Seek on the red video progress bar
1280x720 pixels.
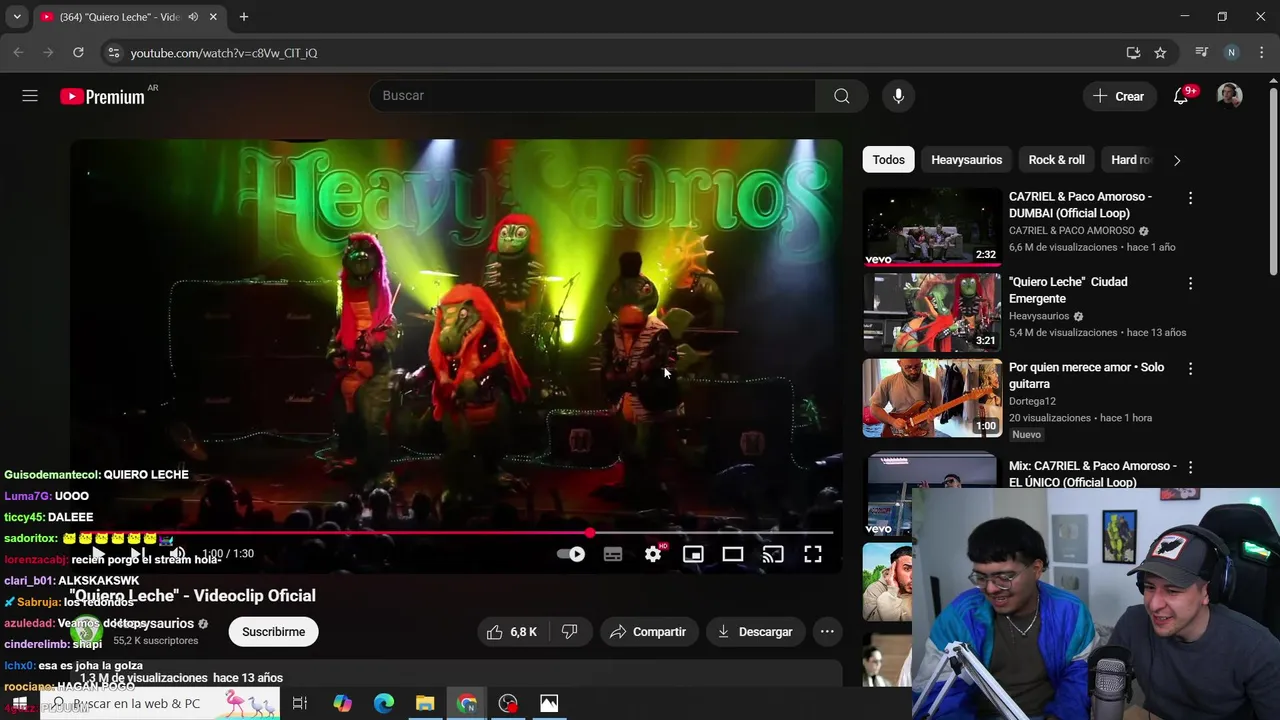[457, 533]
